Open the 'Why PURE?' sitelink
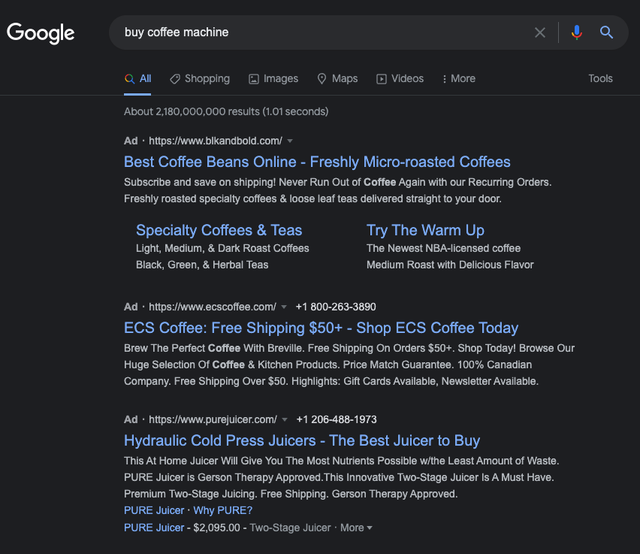The image size is (640, 554). 223,510
